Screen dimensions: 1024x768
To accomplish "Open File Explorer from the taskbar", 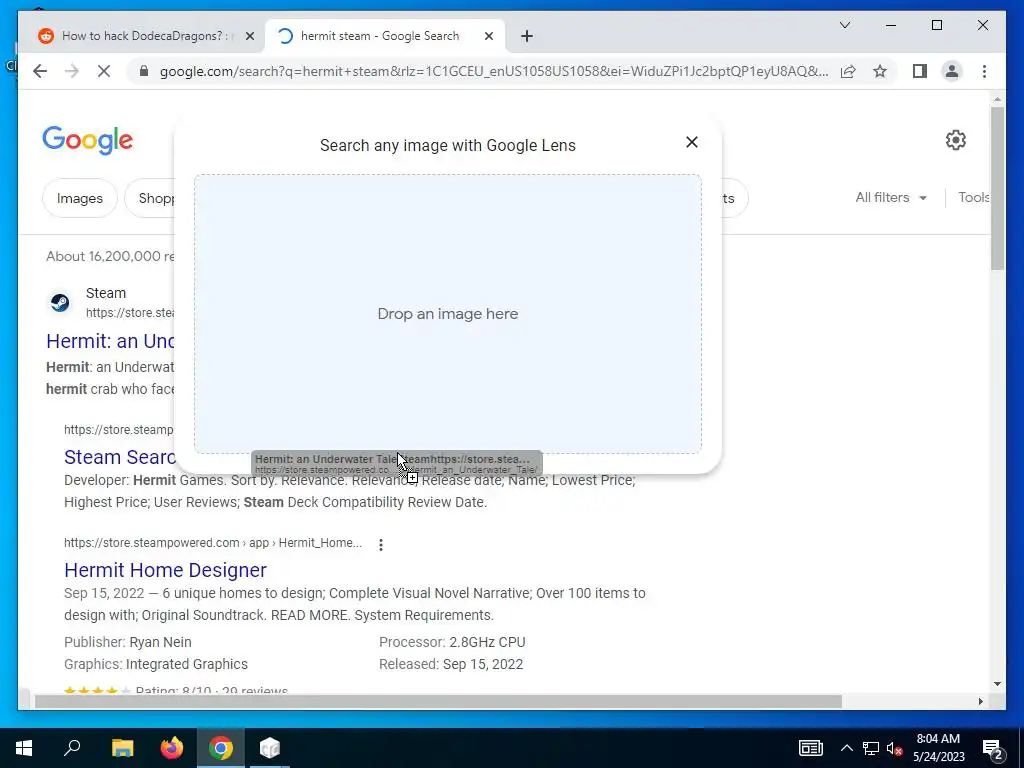I will [x=122, y=748].
